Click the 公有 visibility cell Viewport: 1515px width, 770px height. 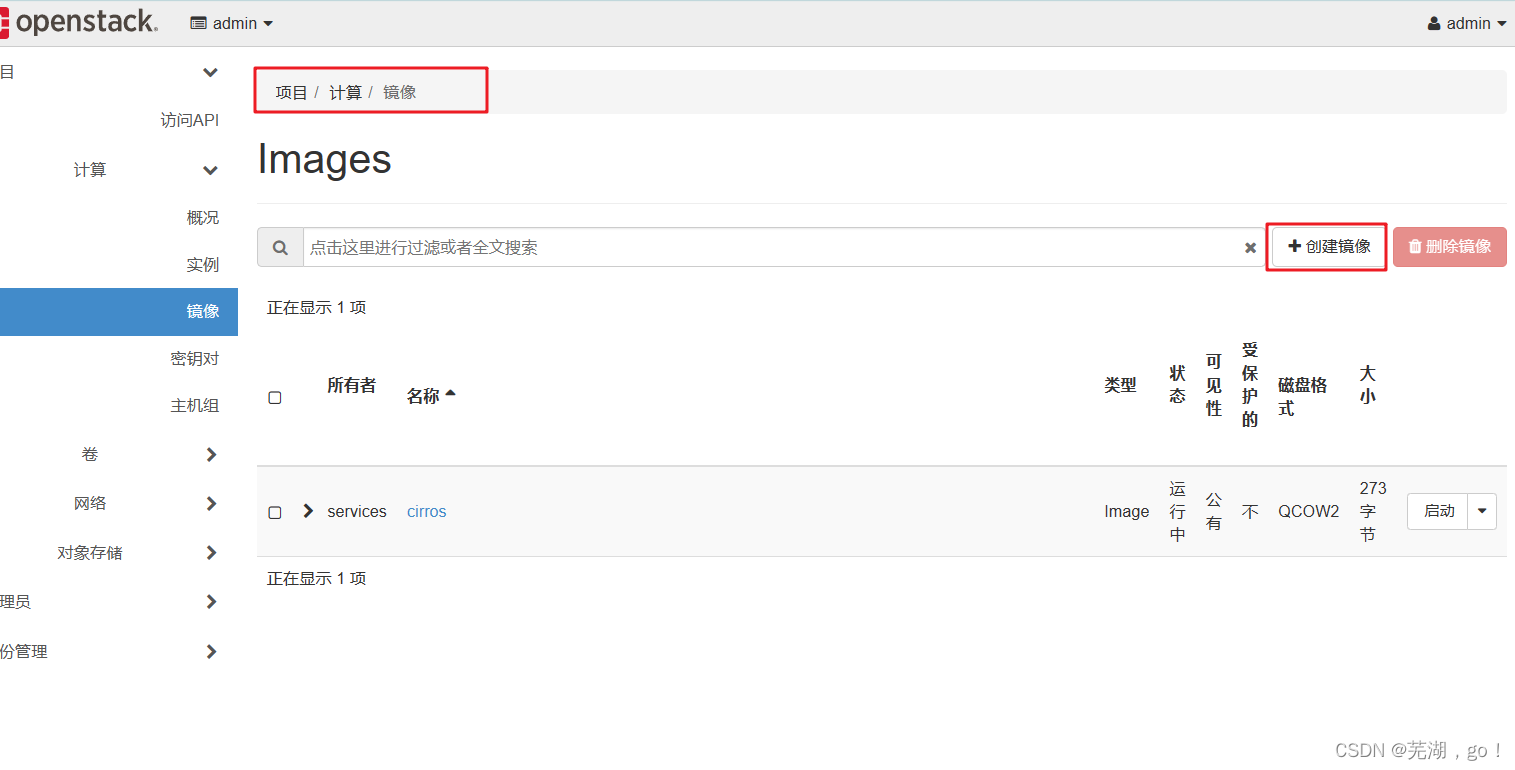pyautogui.click(x=1214, y=511)
